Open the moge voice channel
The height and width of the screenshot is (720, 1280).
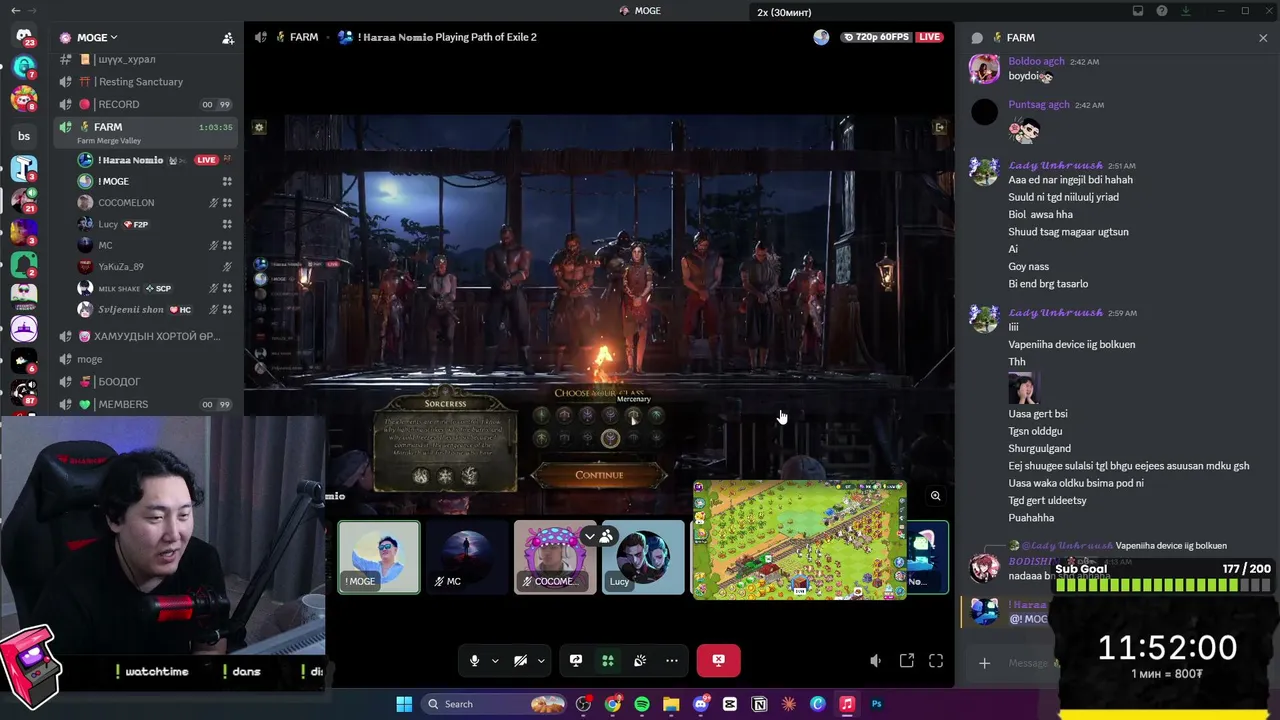click(143, 359)
